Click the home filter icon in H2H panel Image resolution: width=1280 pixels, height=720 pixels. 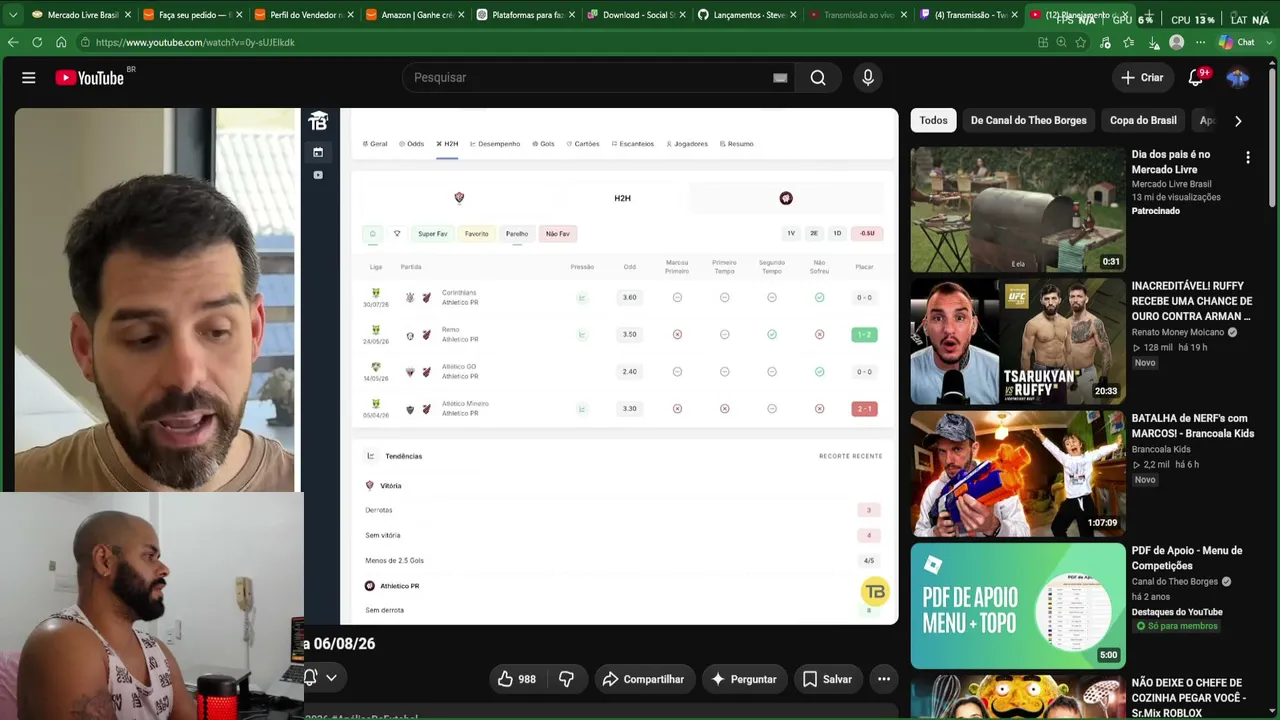coord(372,234)
